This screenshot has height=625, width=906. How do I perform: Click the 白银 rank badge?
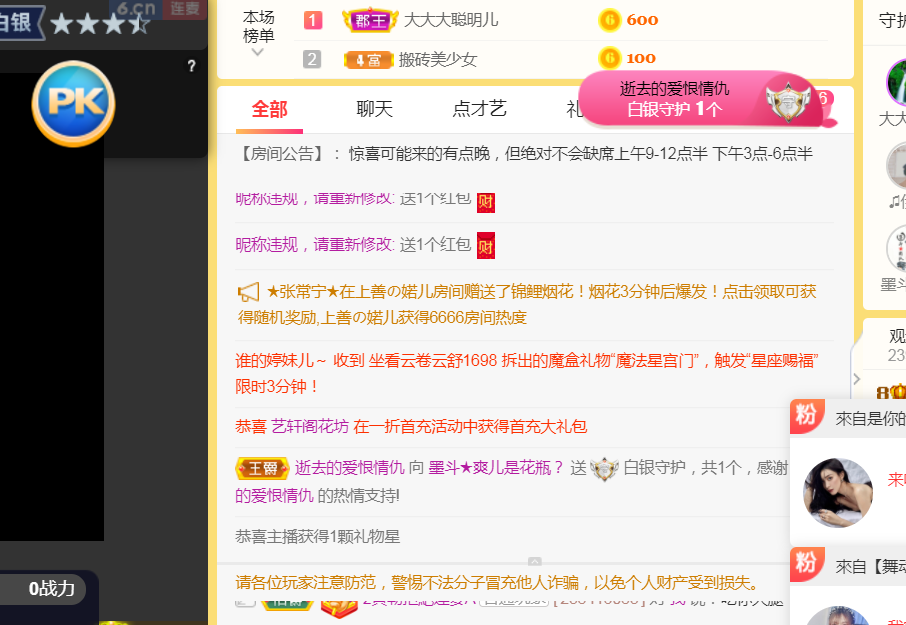point(21,23)
